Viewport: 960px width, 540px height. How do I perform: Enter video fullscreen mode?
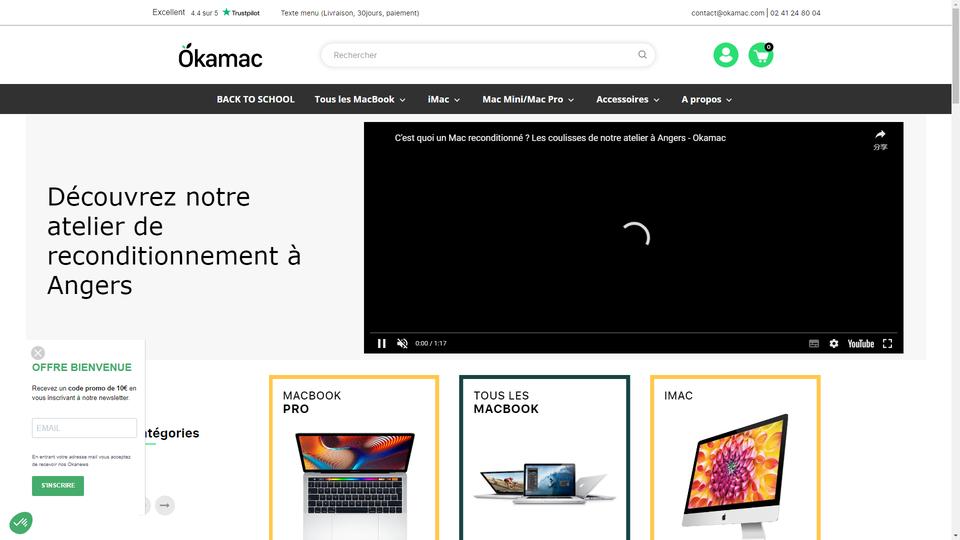(x=887, y=343)
